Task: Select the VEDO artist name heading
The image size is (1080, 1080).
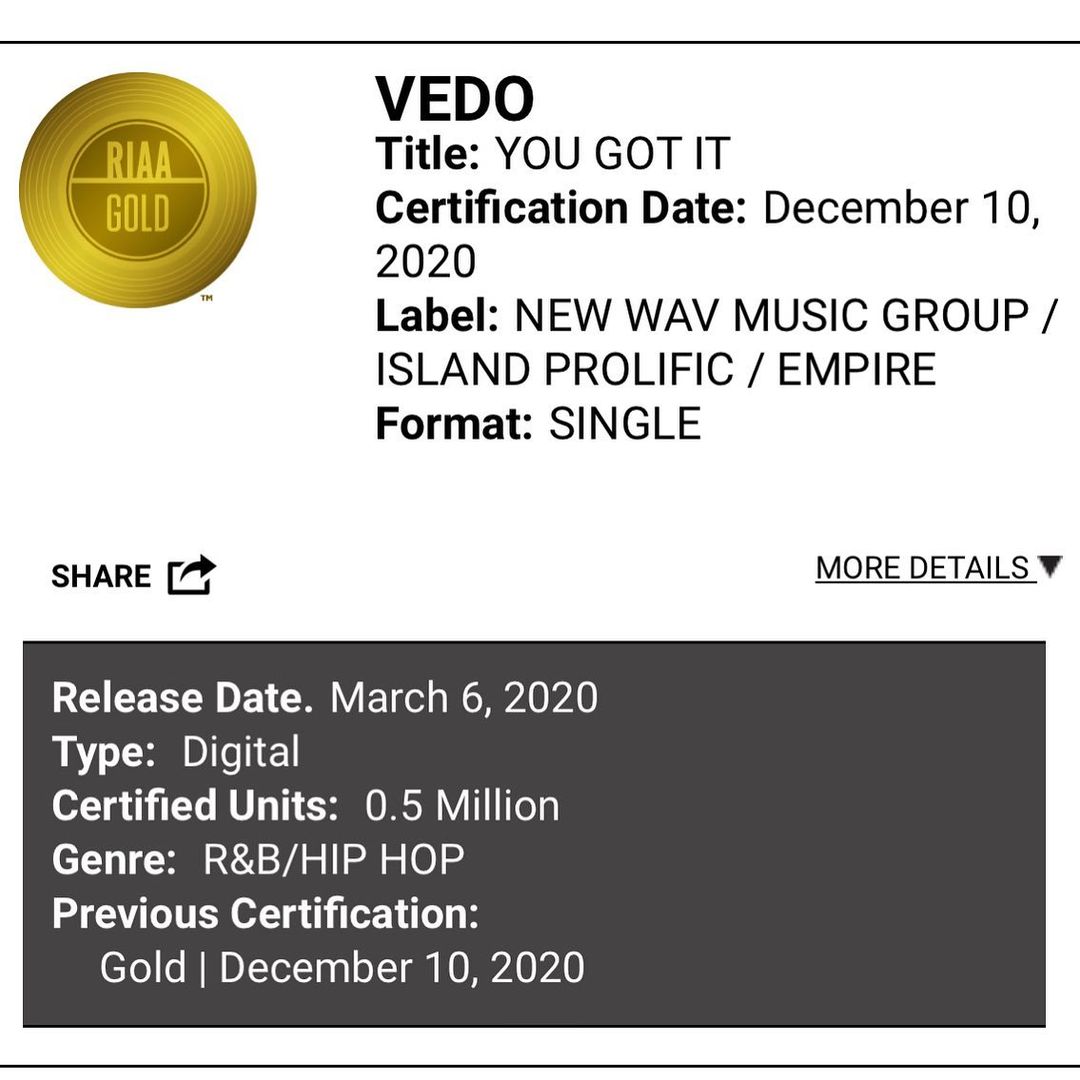Action: coord(455,99)
